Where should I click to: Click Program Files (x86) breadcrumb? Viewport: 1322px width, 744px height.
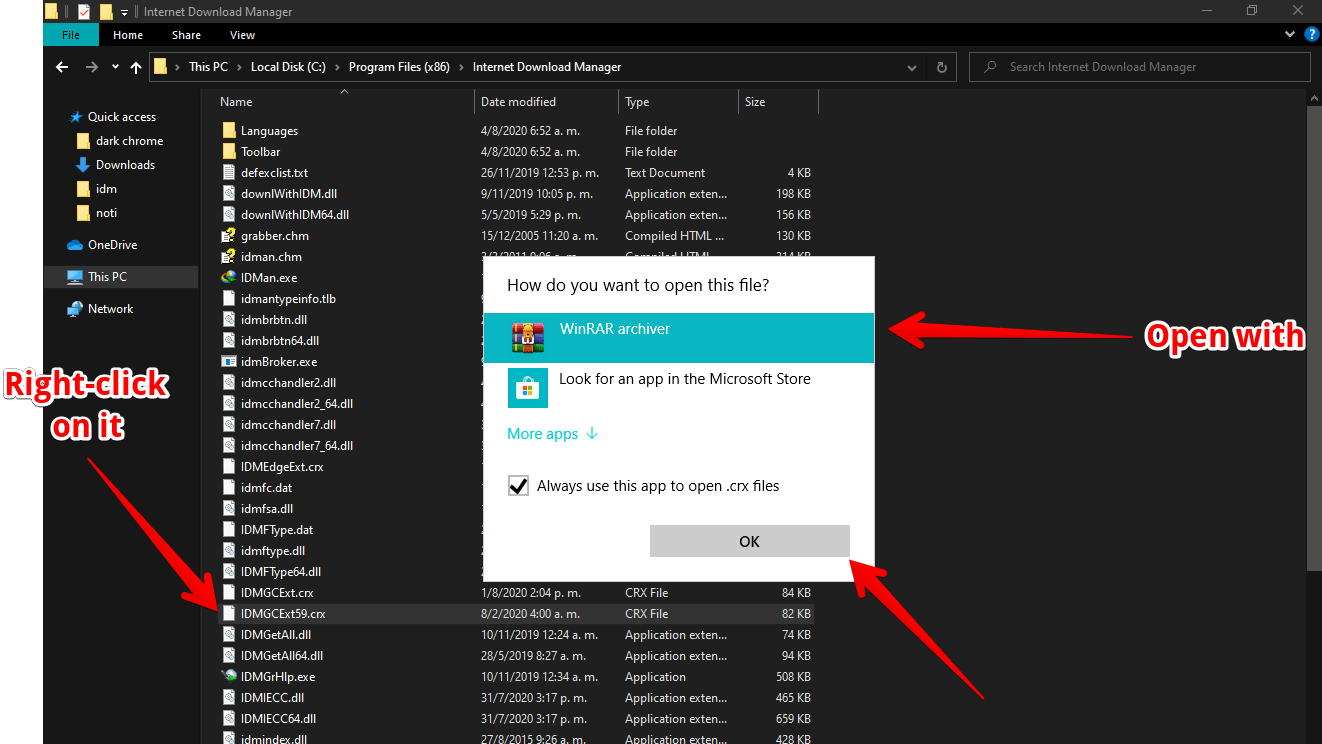(399, 67)
